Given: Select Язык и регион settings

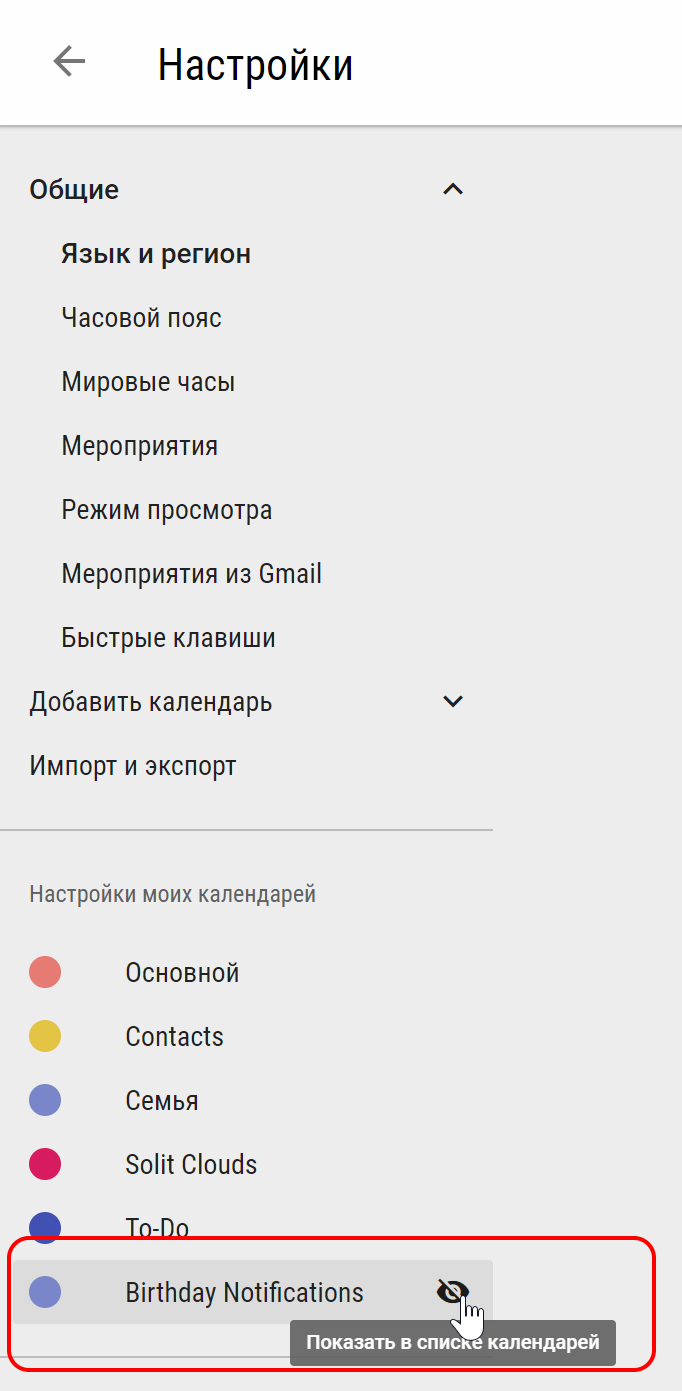Looking at the screenshot, I should click(x=156, y=253).
